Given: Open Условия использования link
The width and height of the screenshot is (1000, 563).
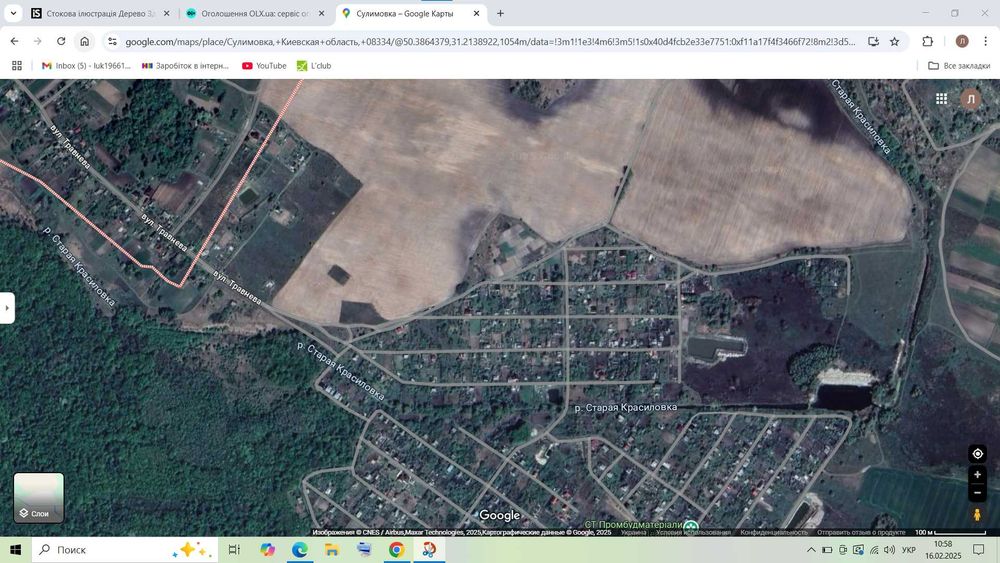Looking at the screenshot, I should coord(693,532).
